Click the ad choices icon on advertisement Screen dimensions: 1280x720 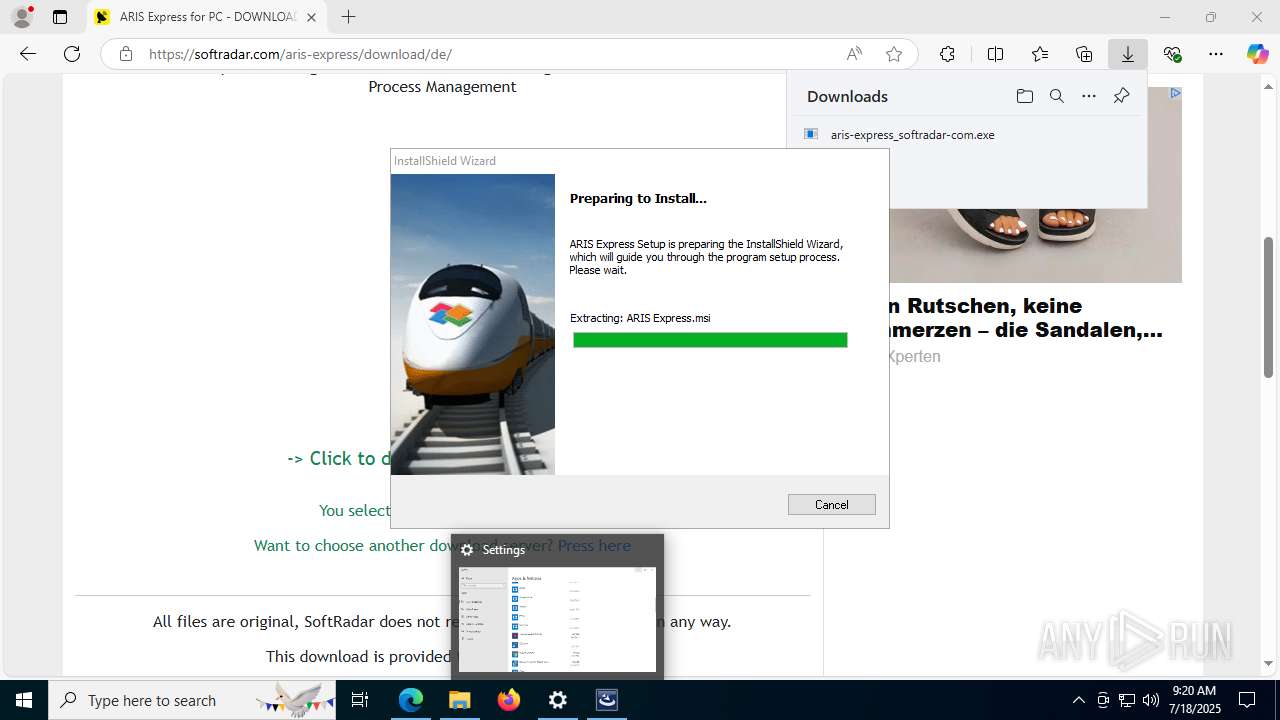pos(1175,93)
